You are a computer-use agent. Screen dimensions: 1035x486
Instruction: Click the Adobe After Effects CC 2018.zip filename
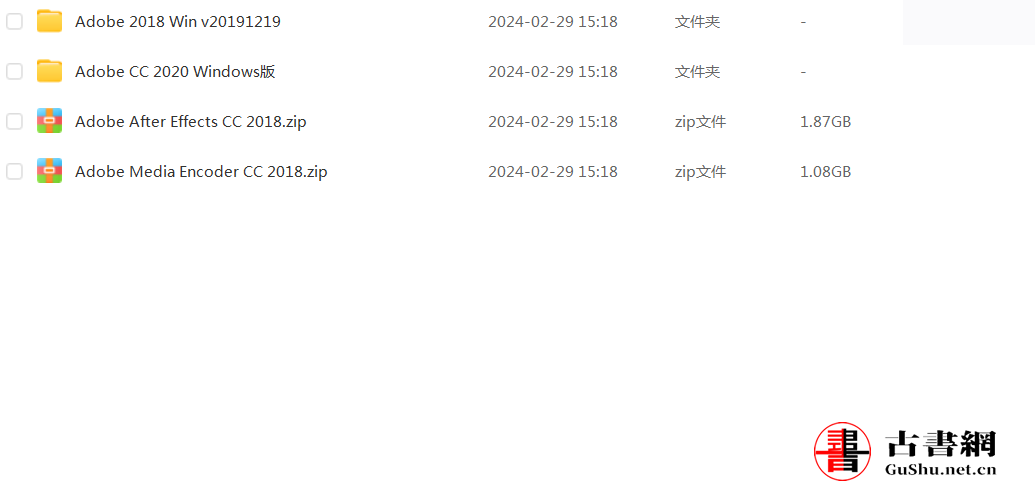(x=191, y=122)
